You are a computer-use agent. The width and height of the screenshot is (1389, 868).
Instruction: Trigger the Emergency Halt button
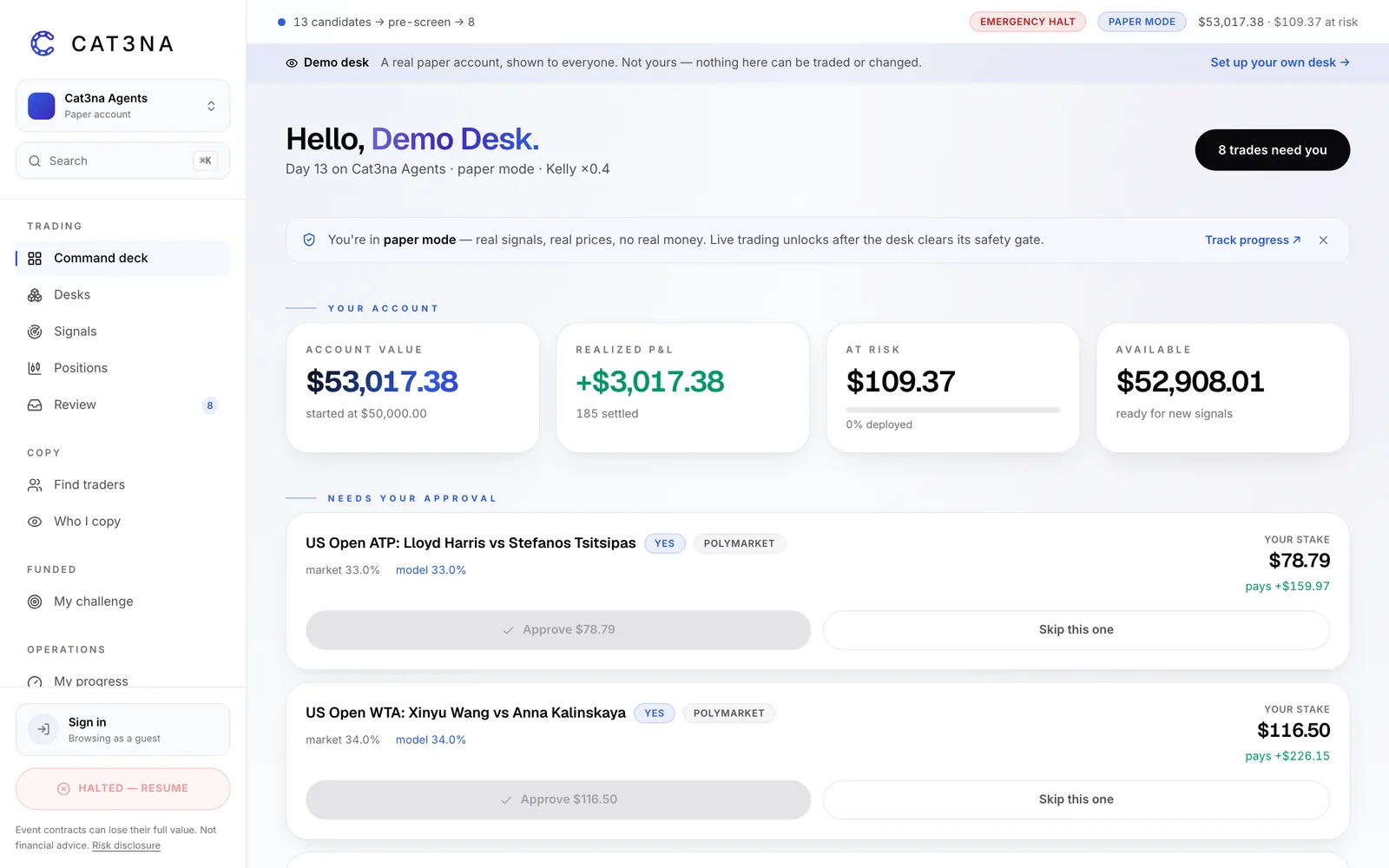click(1027, 22)
